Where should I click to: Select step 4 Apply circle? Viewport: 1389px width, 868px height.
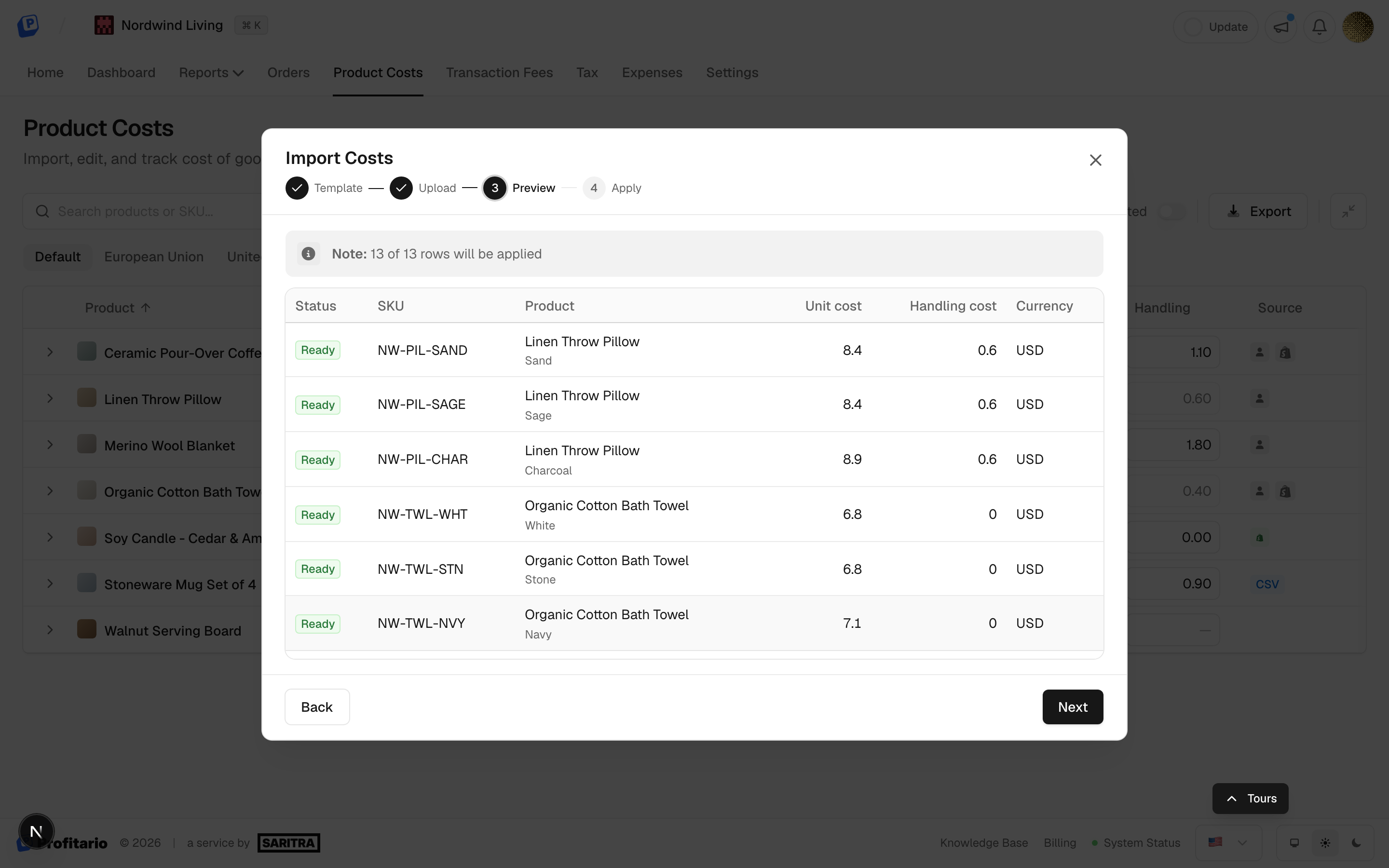(594, 188)
